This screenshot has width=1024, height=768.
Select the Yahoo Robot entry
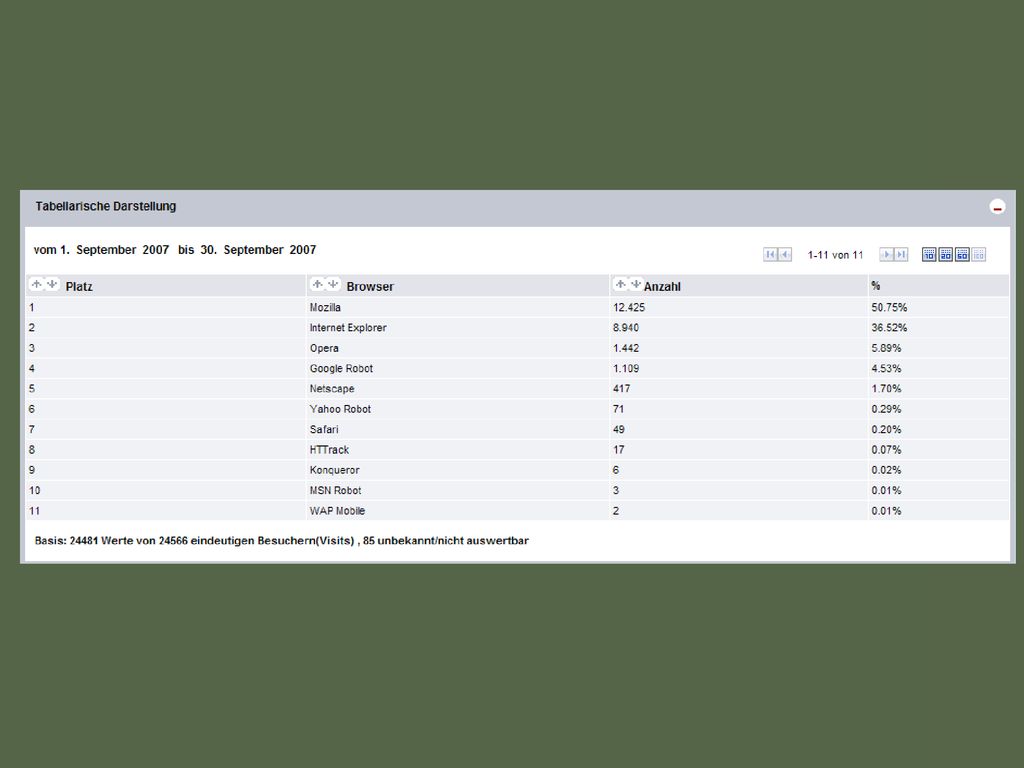tap(340, 409)
